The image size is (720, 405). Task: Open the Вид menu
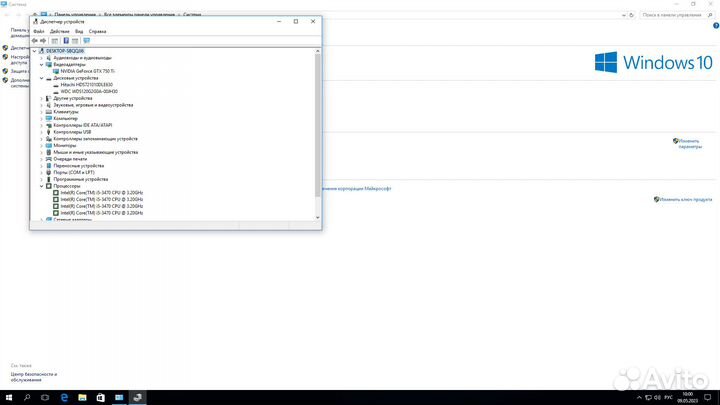(x=79, y=31)
